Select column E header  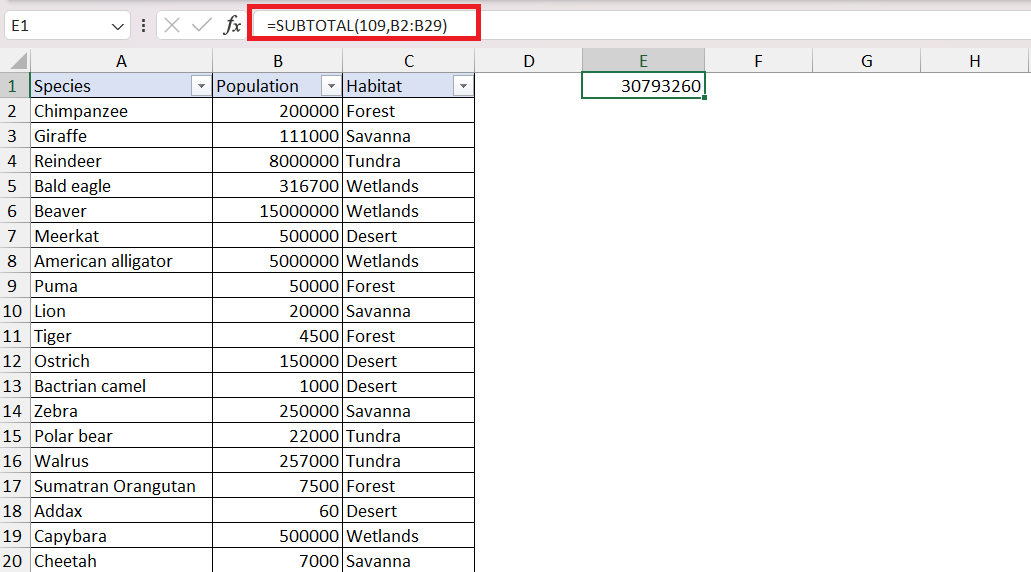[643, 61]
